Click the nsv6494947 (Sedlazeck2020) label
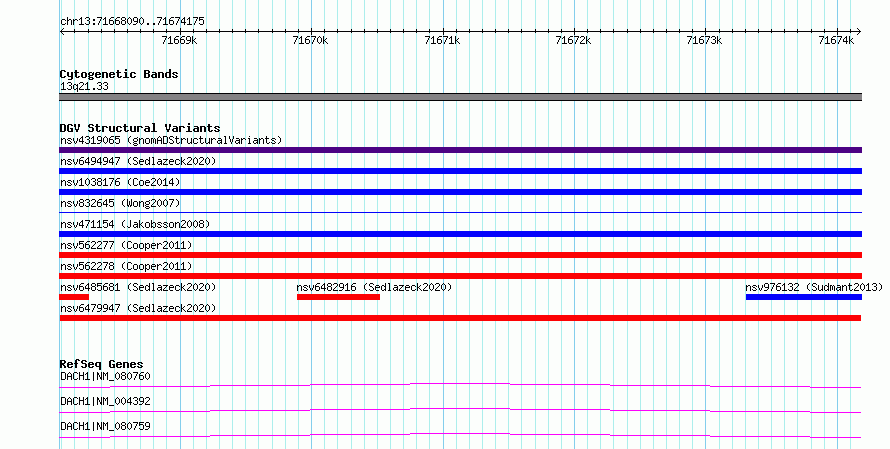890x449 pixels. click(138, 161)
